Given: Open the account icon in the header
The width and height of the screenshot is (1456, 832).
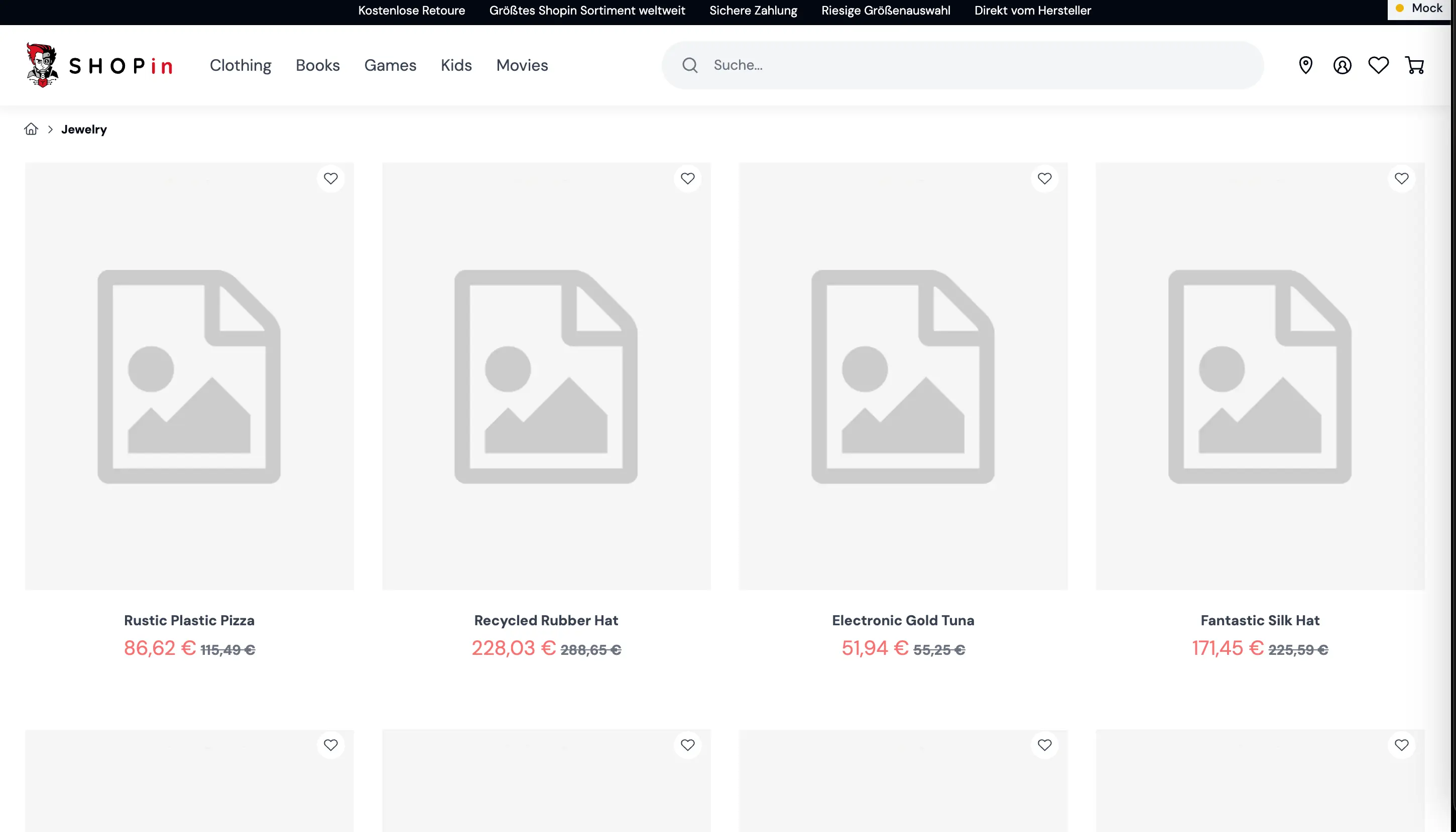Looking at the screenshot, I should (1342, 65).
